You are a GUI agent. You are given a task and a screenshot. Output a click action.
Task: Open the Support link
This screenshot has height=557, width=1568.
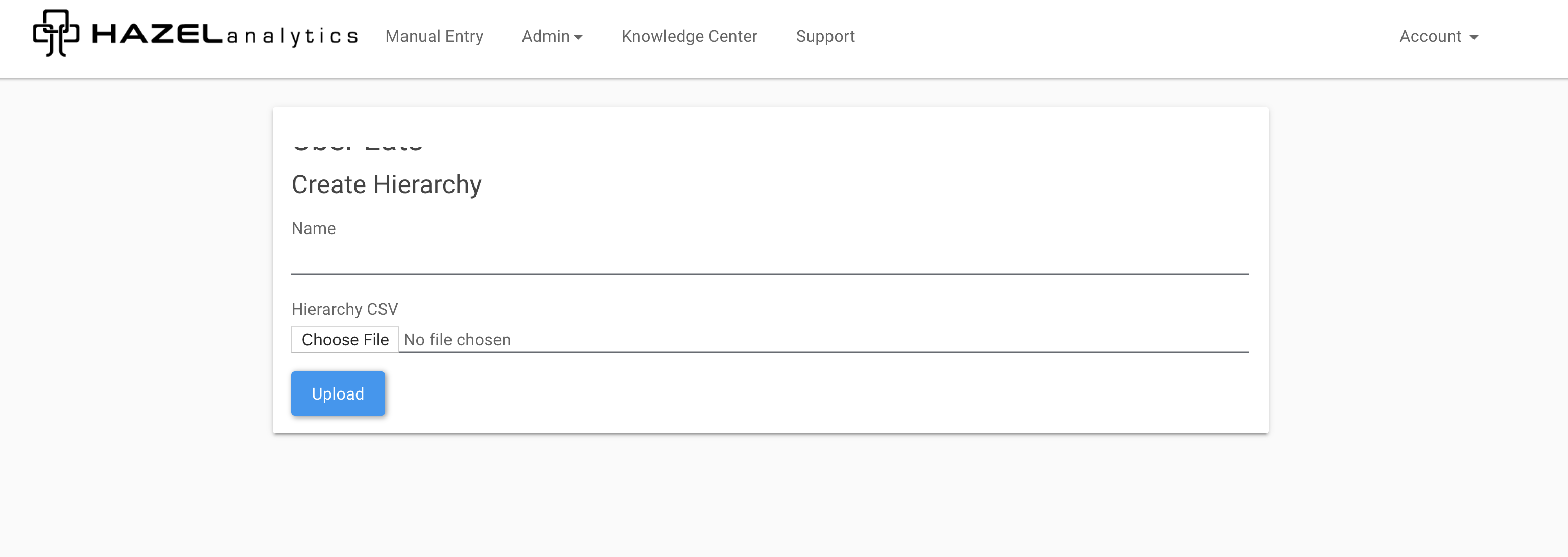click(x=825, y=36)
